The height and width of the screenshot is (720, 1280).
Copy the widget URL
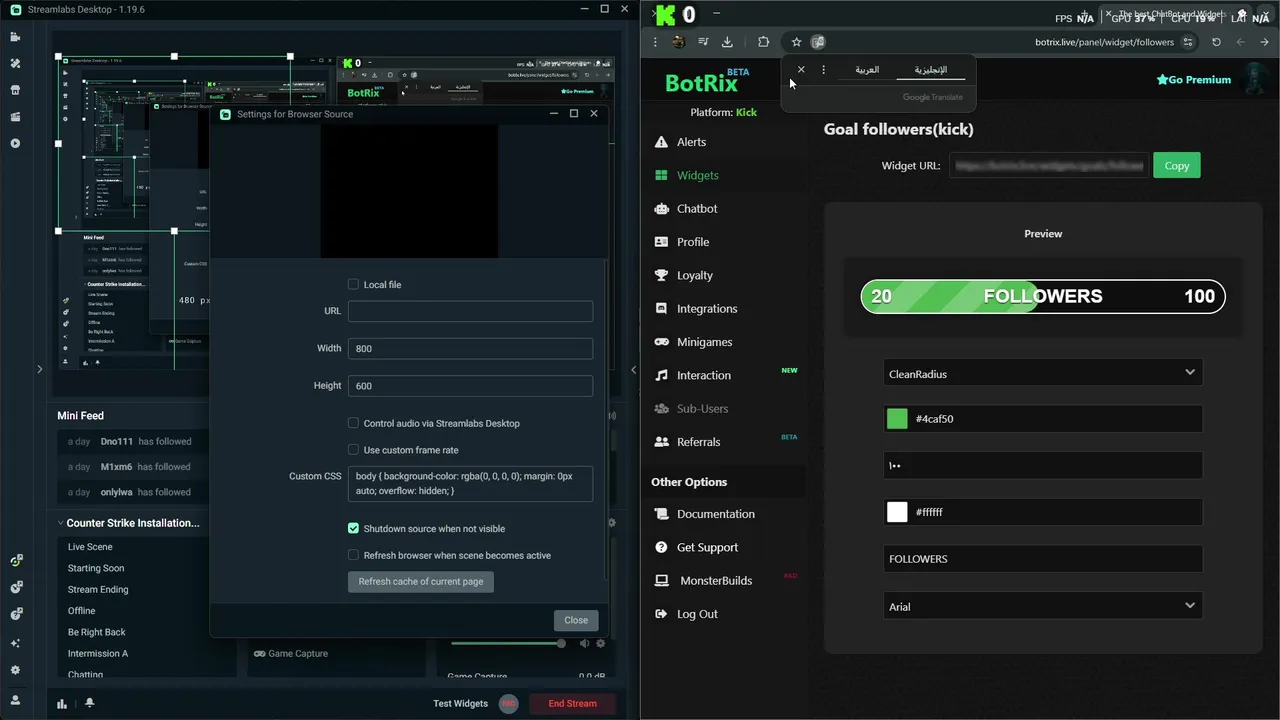[x=1176, y=166]
